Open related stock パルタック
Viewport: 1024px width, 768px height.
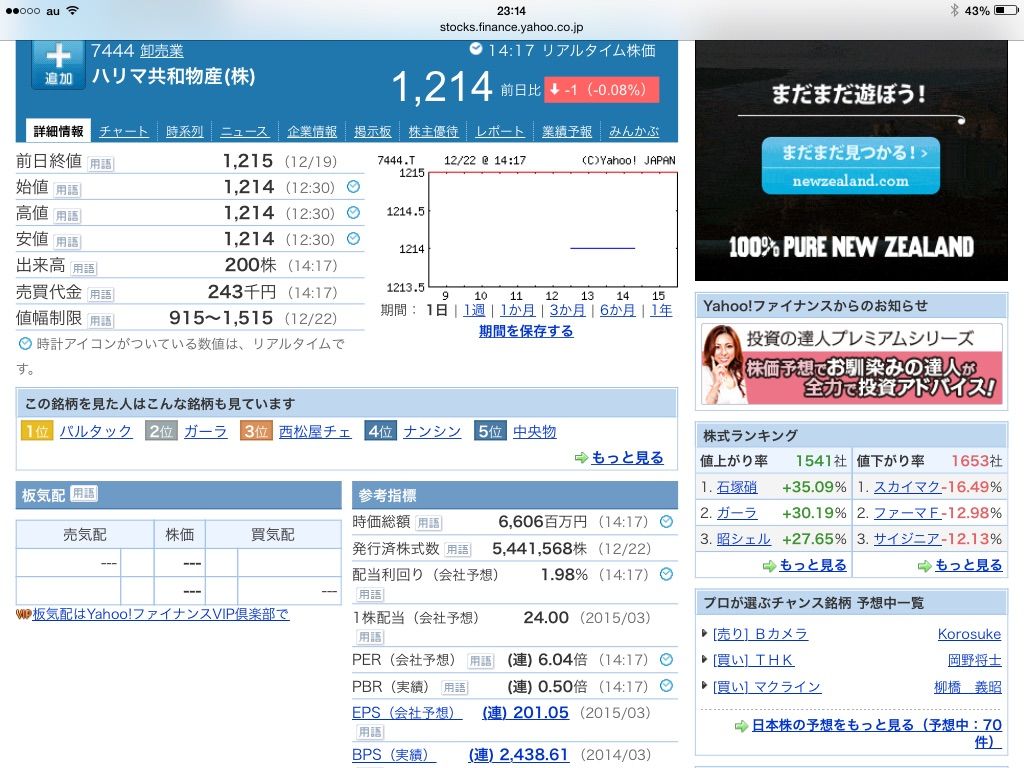96,432
